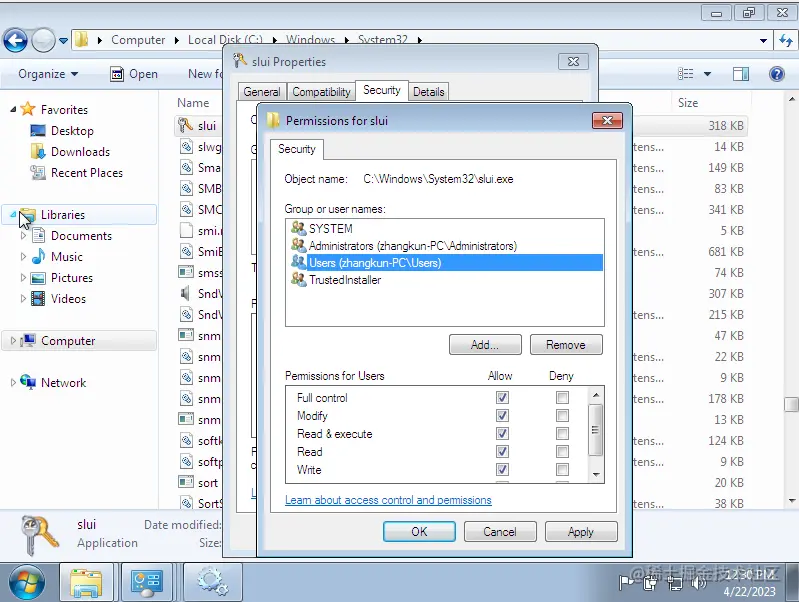Uncheck Allow for Modify
Screen dimensions: 799x602
(x=502, y=415)
